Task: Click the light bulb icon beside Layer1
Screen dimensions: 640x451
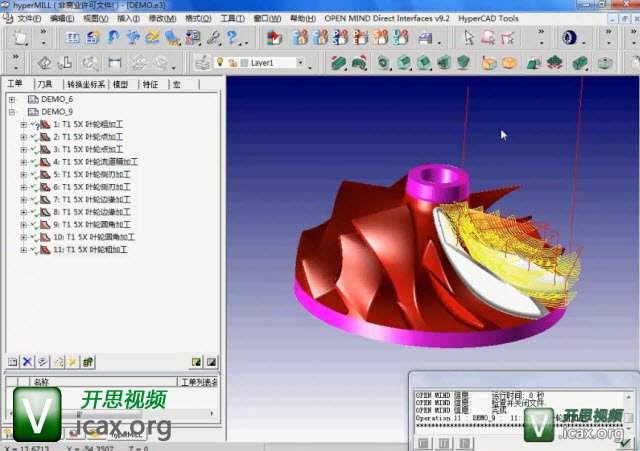Action: (220, 62)
